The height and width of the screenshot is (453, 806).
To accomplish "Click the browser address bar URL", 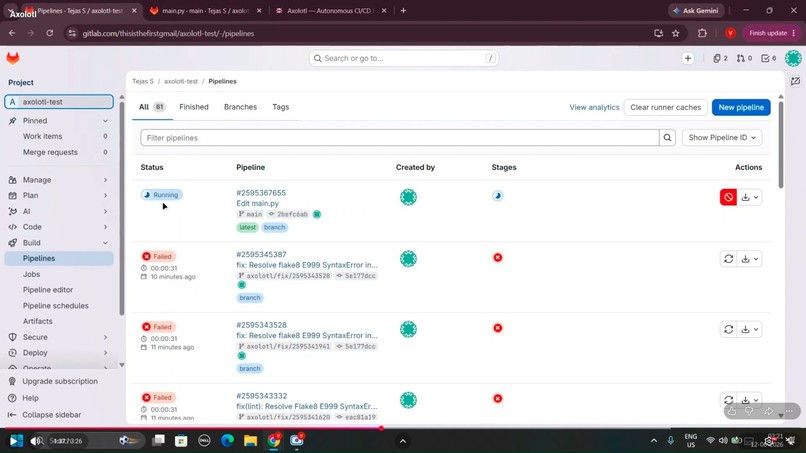I will [x=168, y=33].
